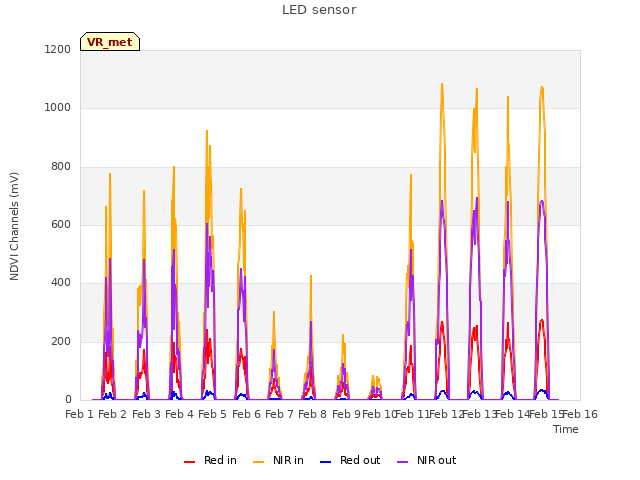Click the 1000 y-axis tick label
Image resolution: width=640 pixels, height=480 pixels.
pyautogui.click(x=58, y=108)
